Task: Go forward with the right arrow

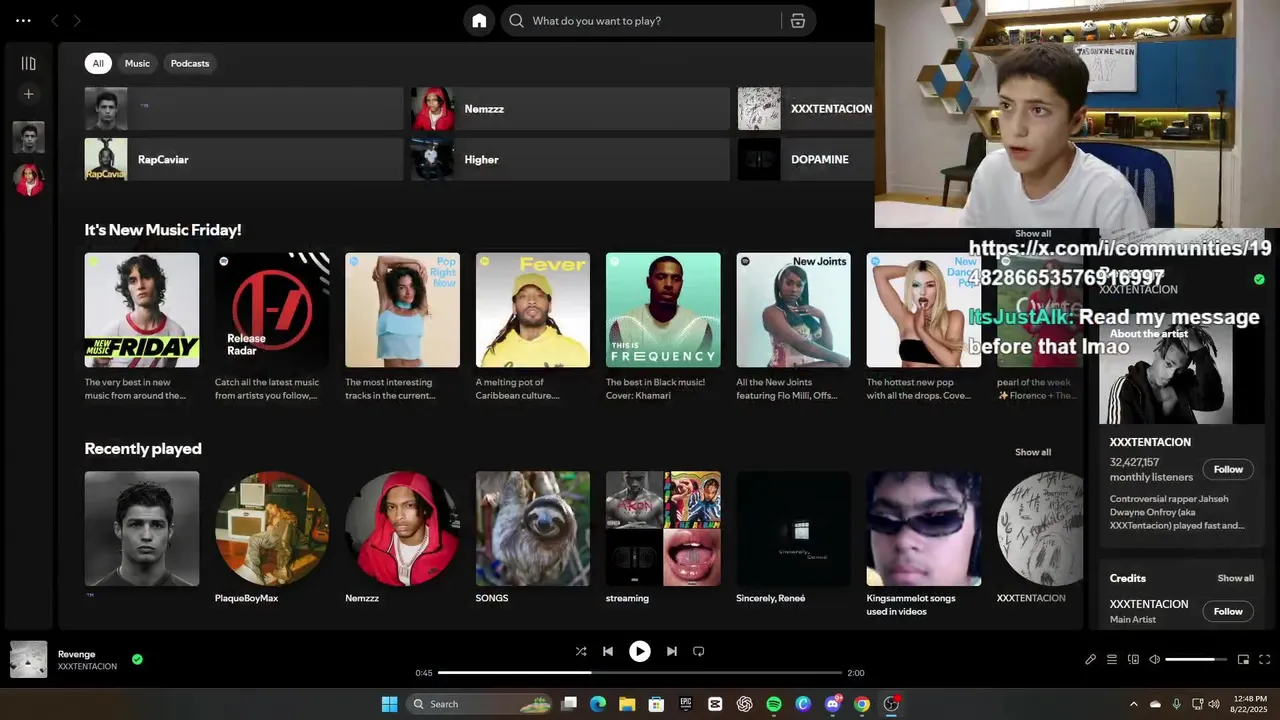Action: pos(77,20)
